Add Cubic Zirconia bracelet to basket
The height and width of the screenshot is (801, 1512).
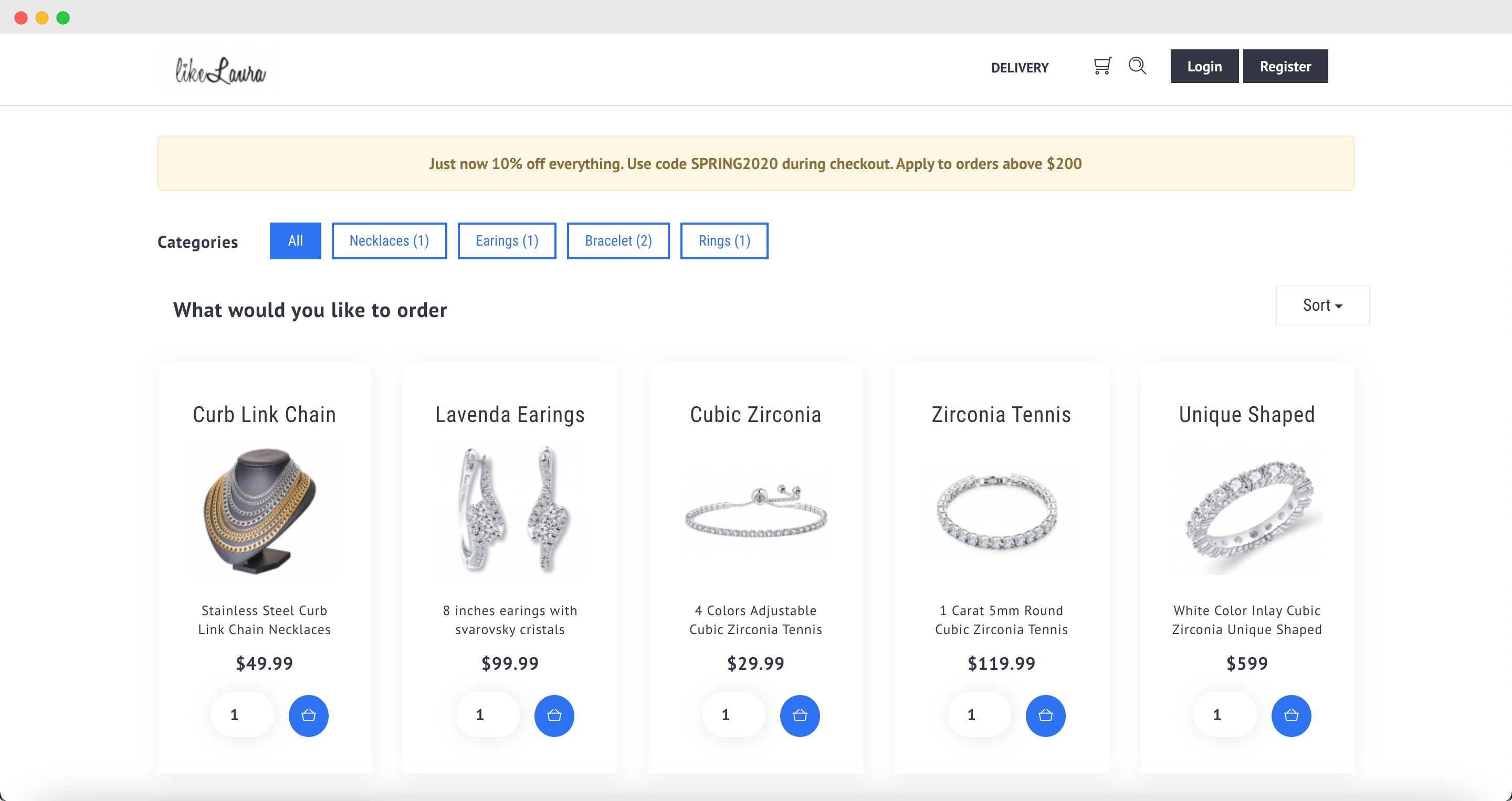coord(800,715)
